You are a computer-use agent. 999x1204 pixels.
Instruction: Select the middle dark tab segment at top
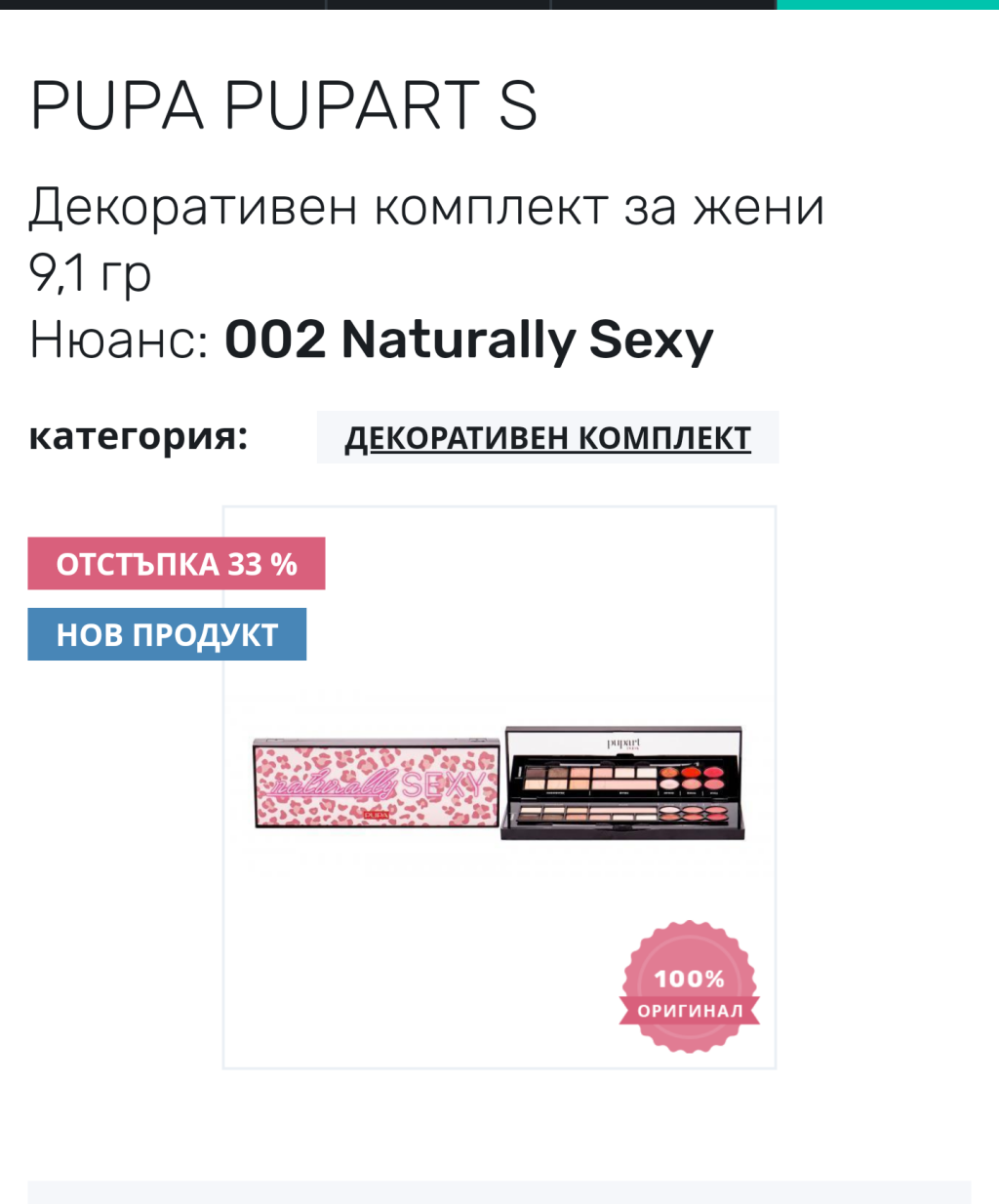point(438,5)
